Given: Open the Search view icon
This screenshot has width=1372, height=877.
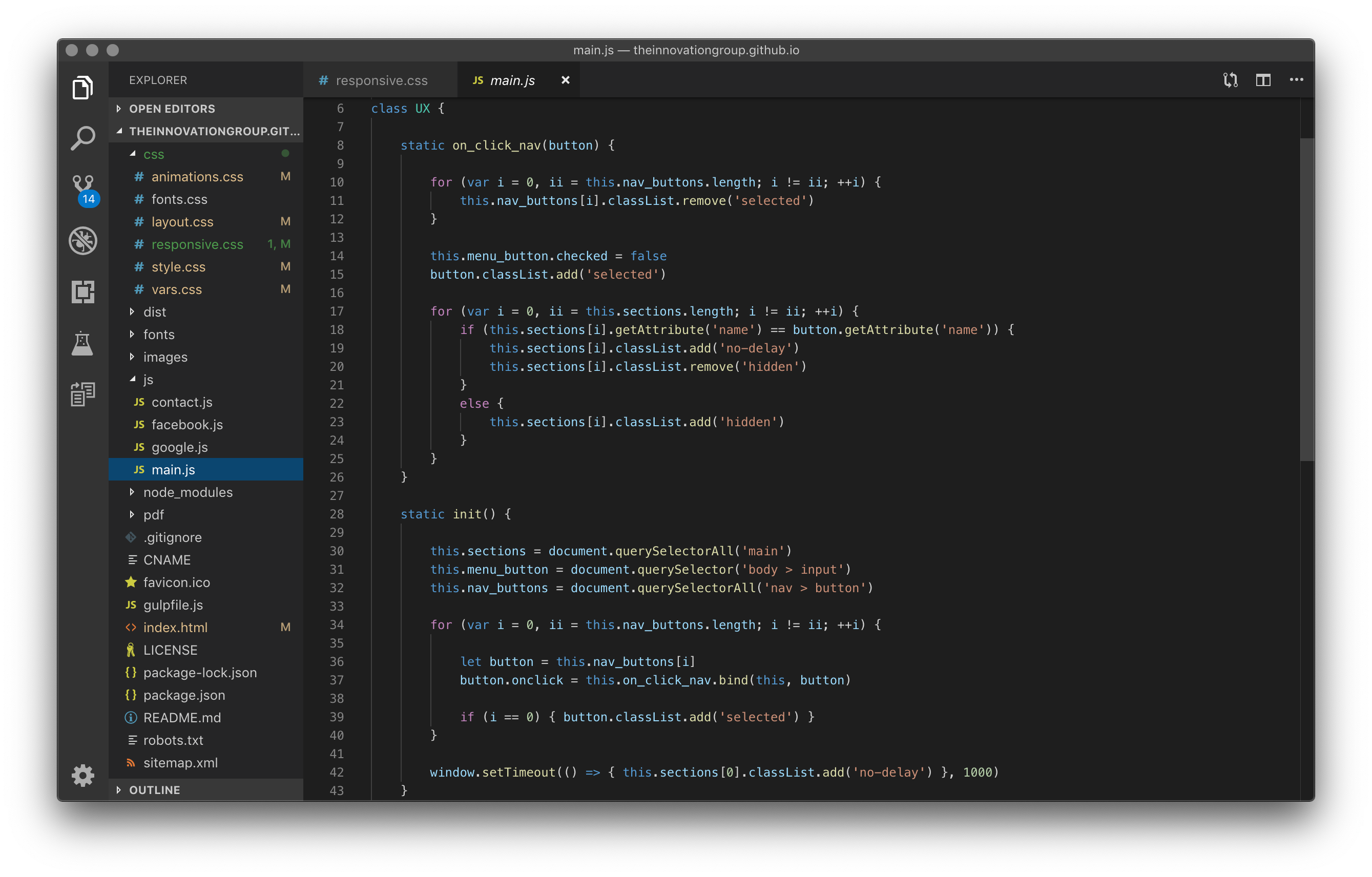Looking at the screenshot, I should [x=83, y=138].
